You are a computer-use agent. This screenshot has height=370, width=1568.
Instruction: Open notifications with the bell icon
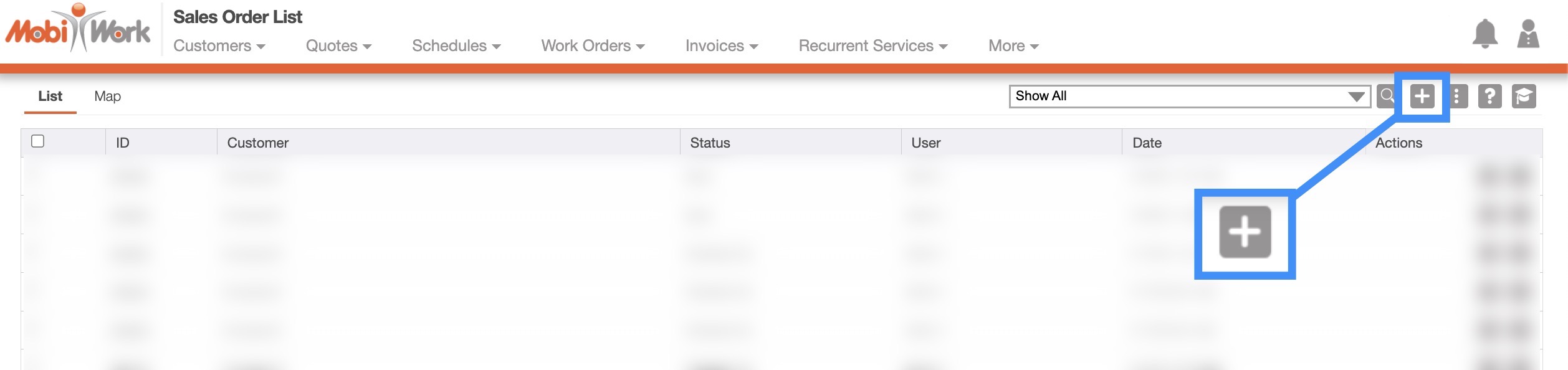[1484, 34]
